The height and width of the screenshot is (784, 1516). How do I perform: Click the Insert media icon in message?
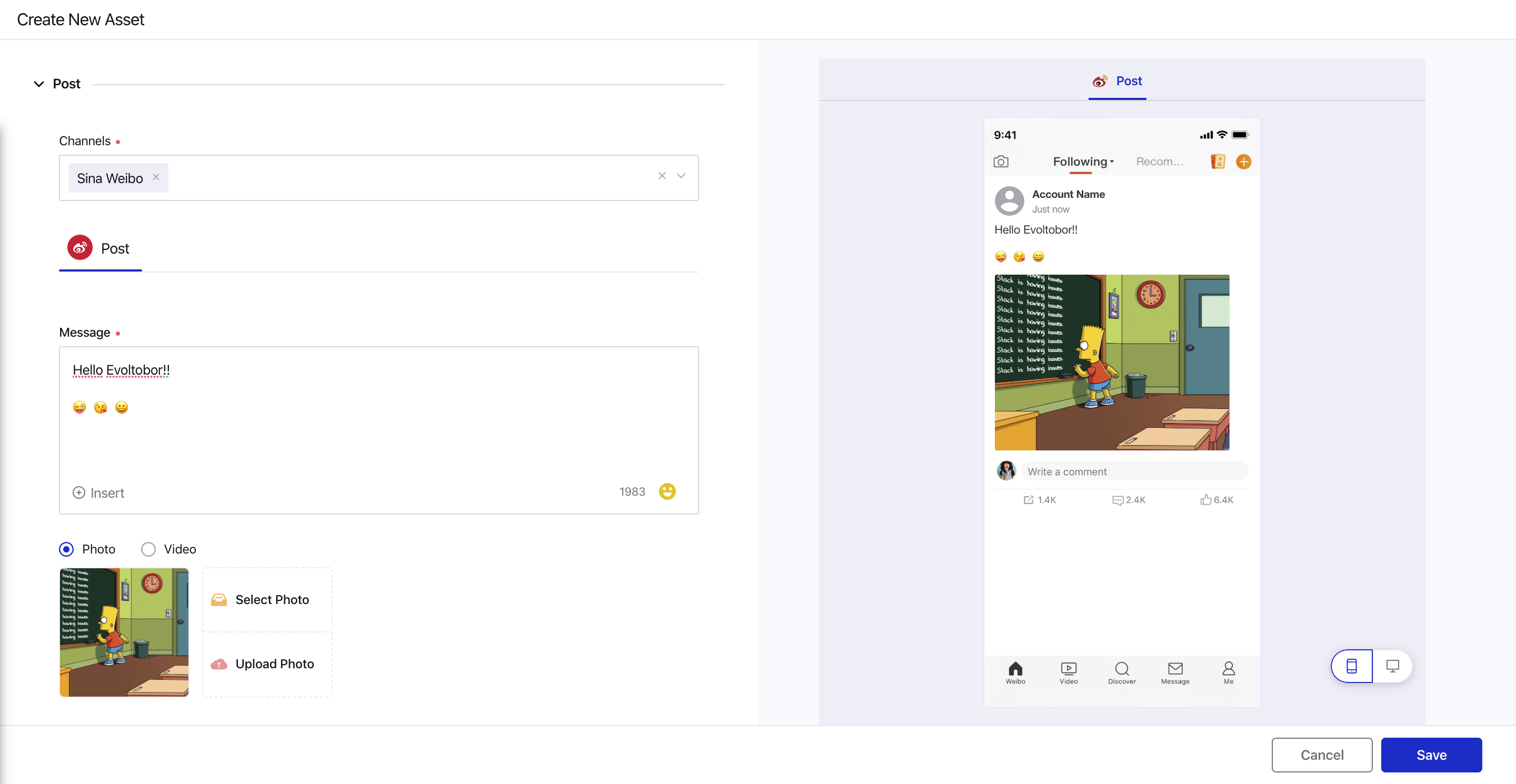[78, 491]
